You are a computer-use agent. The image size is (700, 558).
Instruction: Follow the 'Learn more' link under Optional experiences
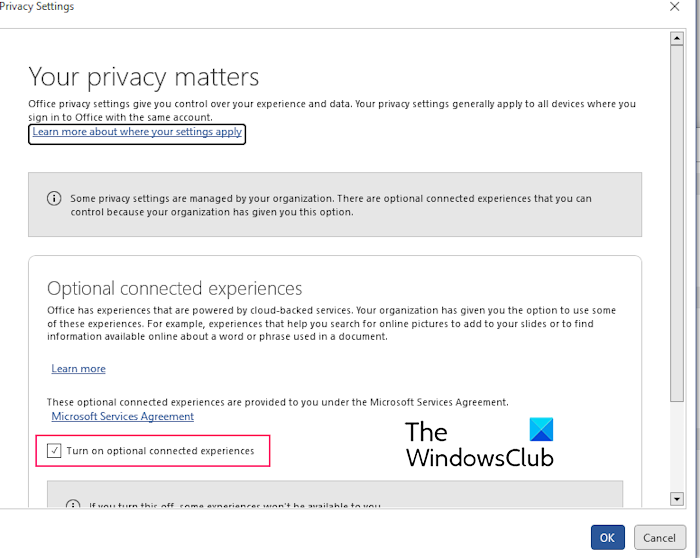(78, 369)
